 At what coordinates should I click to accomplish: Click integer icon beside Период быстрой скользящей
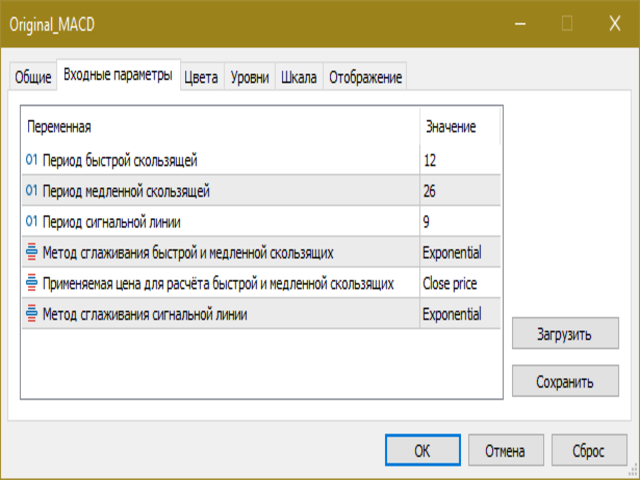pyautogui.click(x=31, y=160)
